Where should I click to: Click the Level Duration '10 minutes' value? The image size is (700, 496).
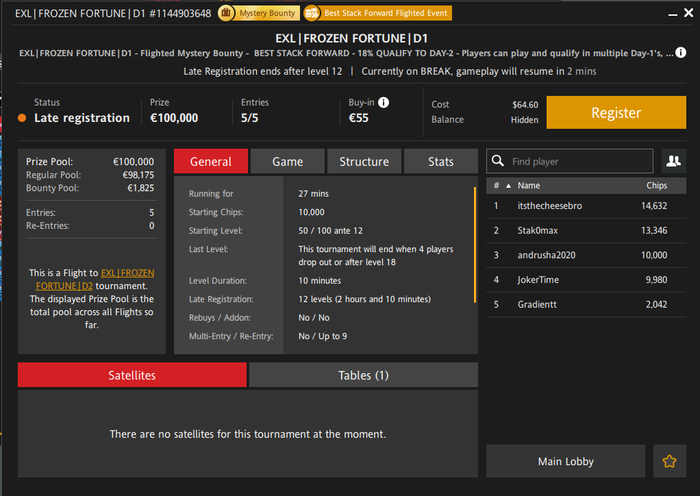320,281
